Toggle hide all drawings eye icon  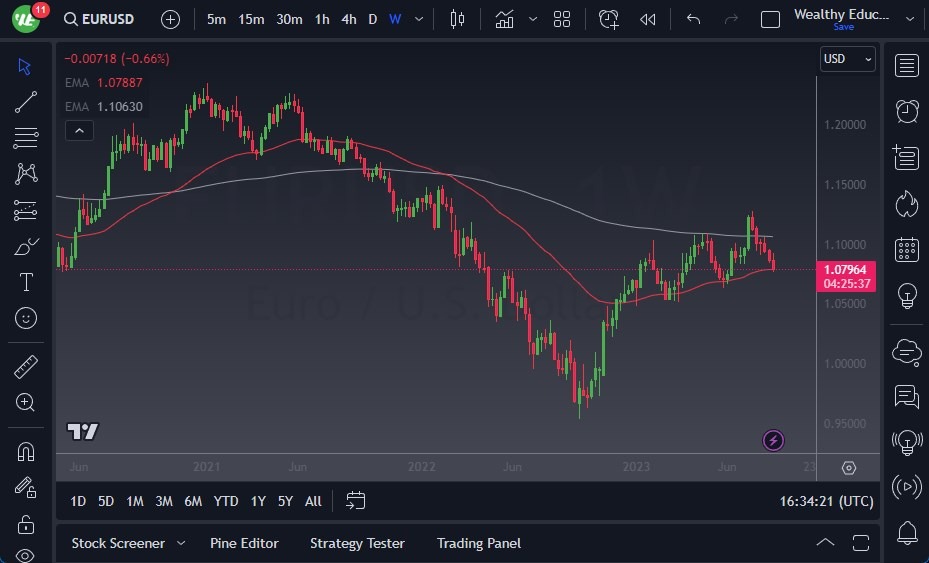point(26,555)
